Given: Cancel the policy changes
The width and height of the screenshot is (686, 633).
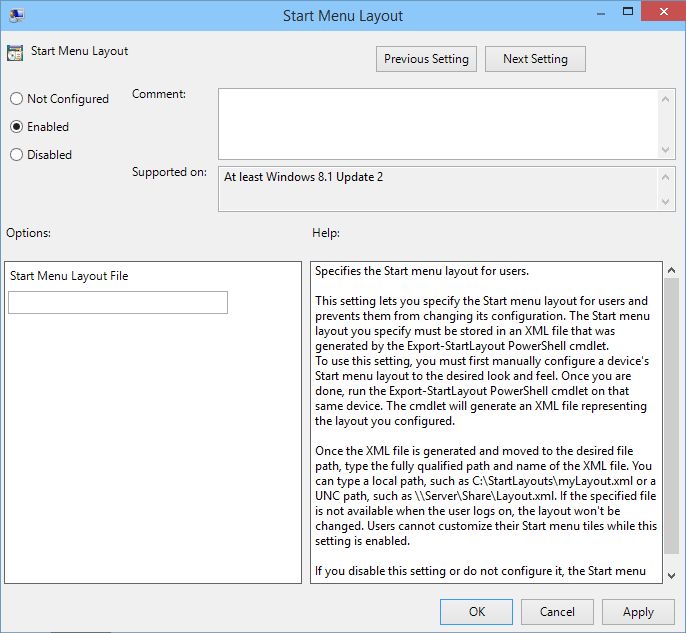Looking at the screenshot, I should [x=557, y=612].
